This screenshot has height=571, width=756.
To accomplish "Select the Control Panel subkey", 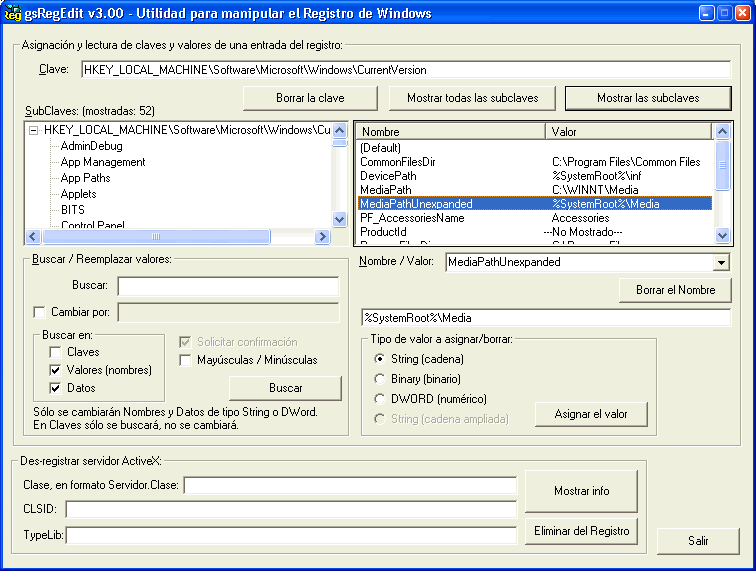I will (x=93, y=224).
